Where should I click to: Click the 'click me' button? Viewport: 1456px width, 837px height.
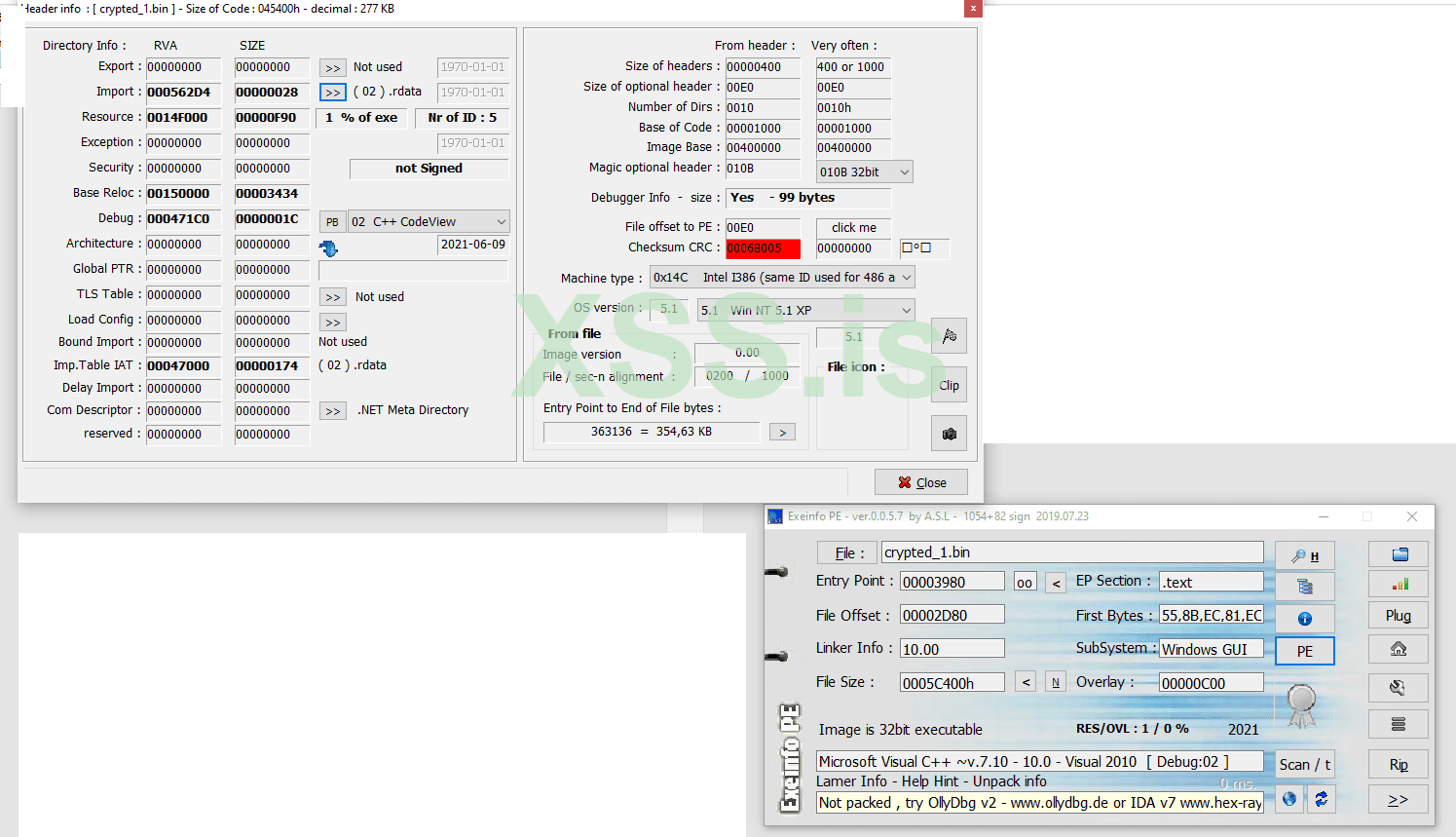853,227
